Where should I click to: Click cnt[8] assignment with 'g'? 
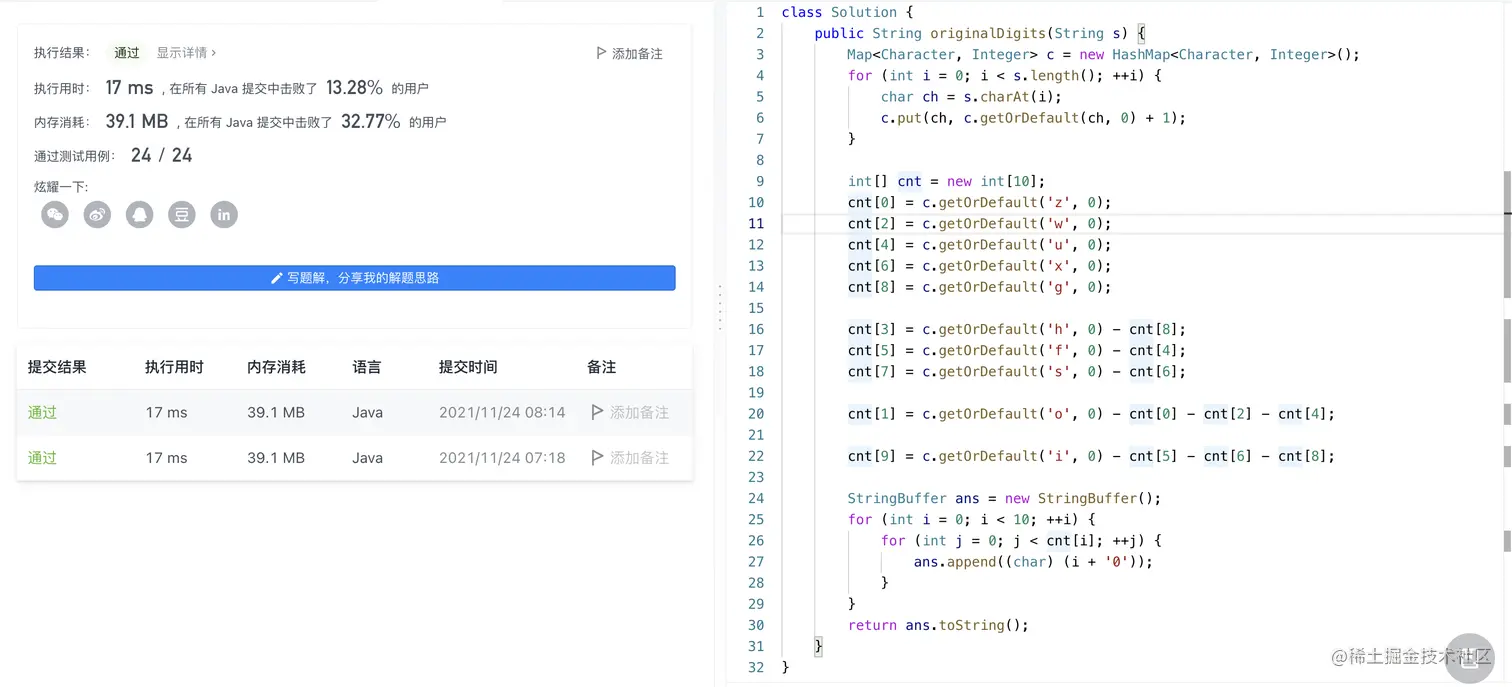click(979, 287)
